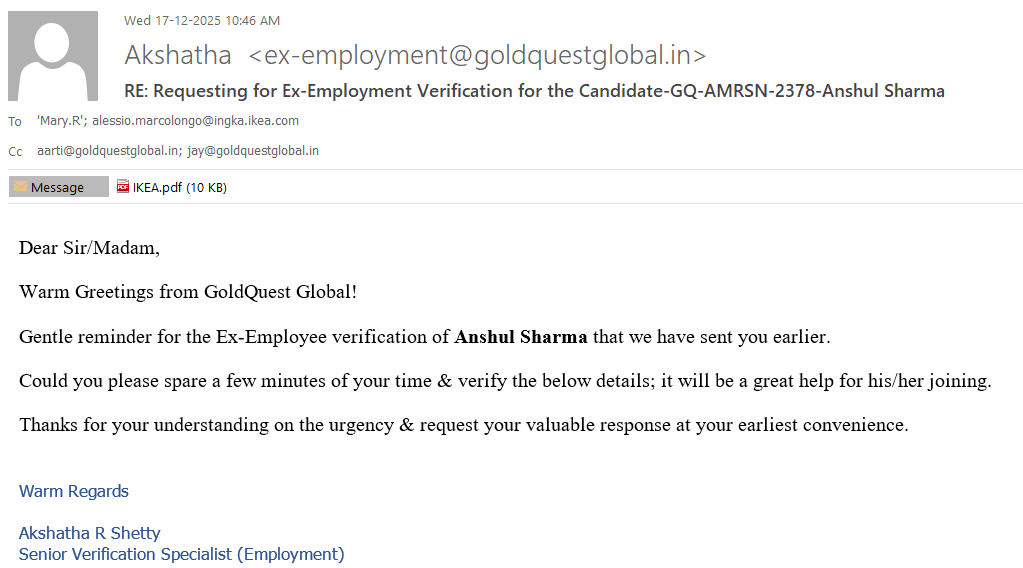This screenshot has width=1023, height=568.
Task: Click the Cc field label
Action: tap(15, 152)
